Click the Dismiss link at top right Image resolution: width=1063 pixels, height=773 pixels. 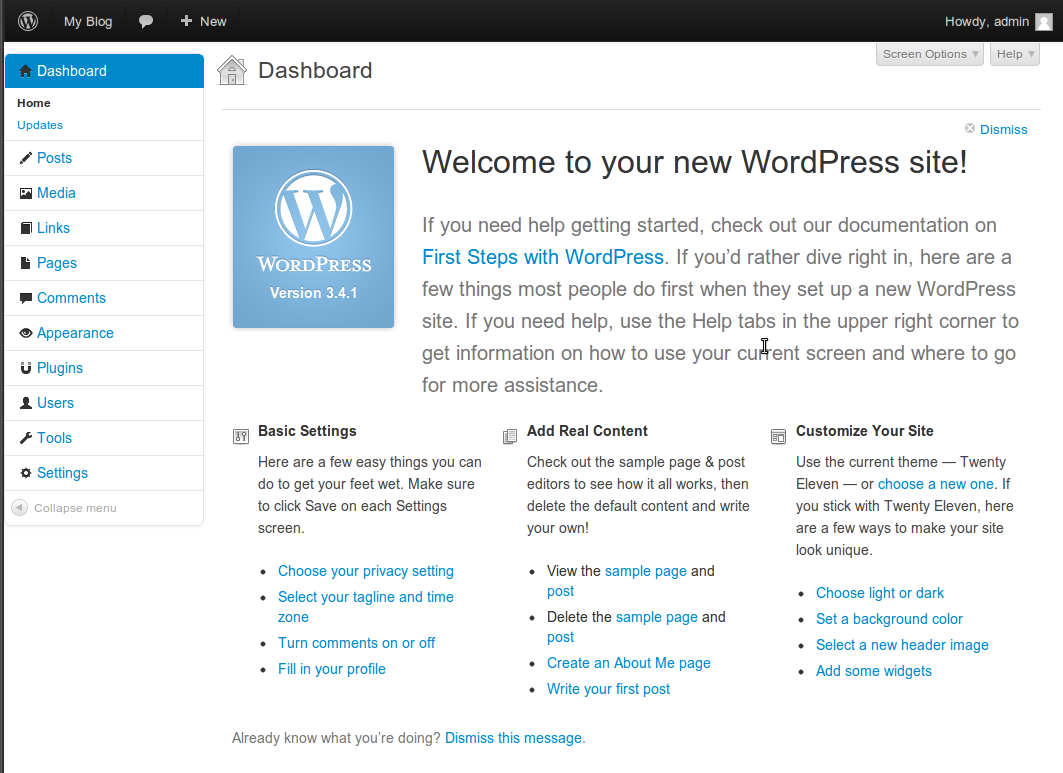point(1003,130)
